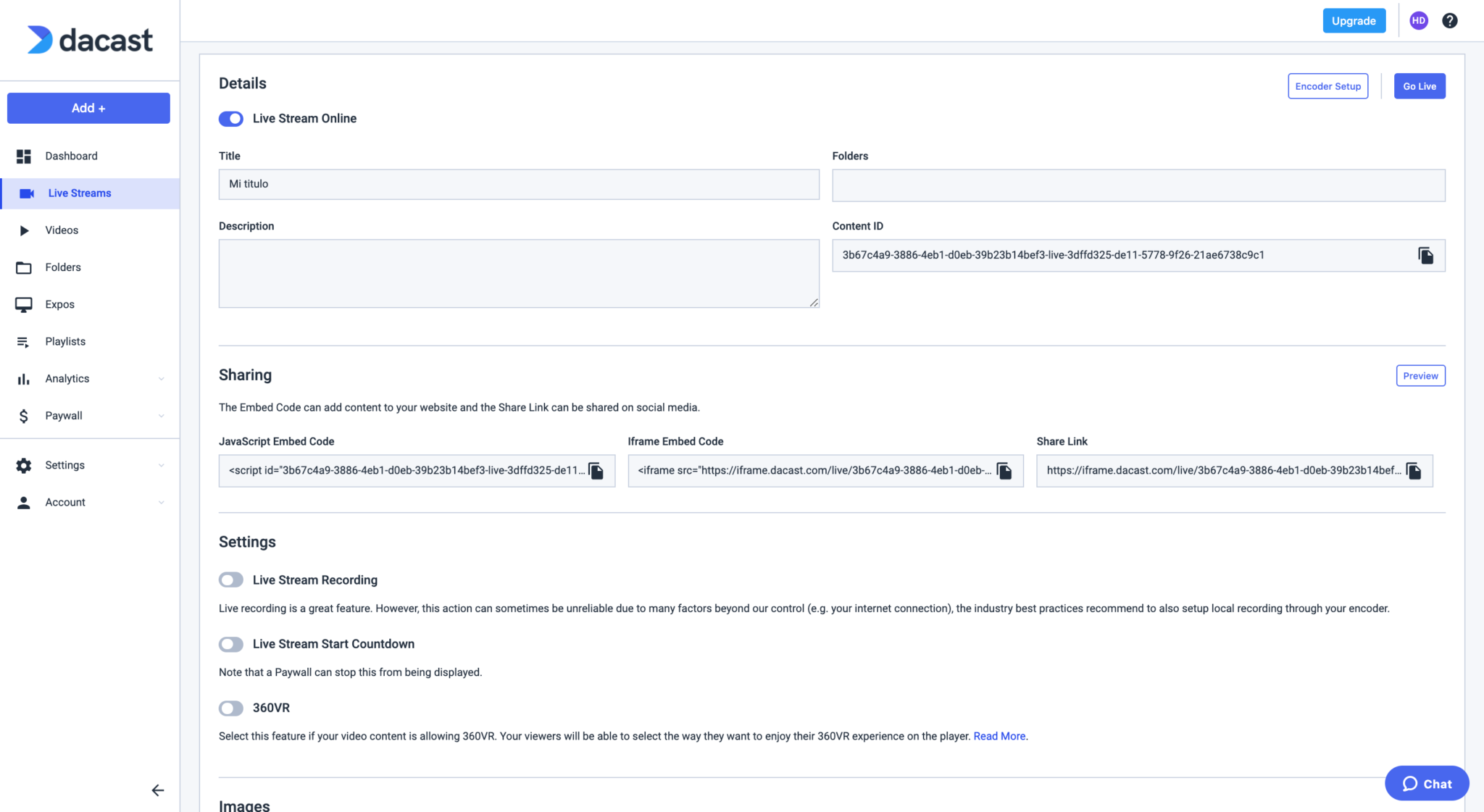Image resolution: width=1484 pixels, height=812 pixels.
Task: Go to Playlists in sidebar
Action: 65,341
